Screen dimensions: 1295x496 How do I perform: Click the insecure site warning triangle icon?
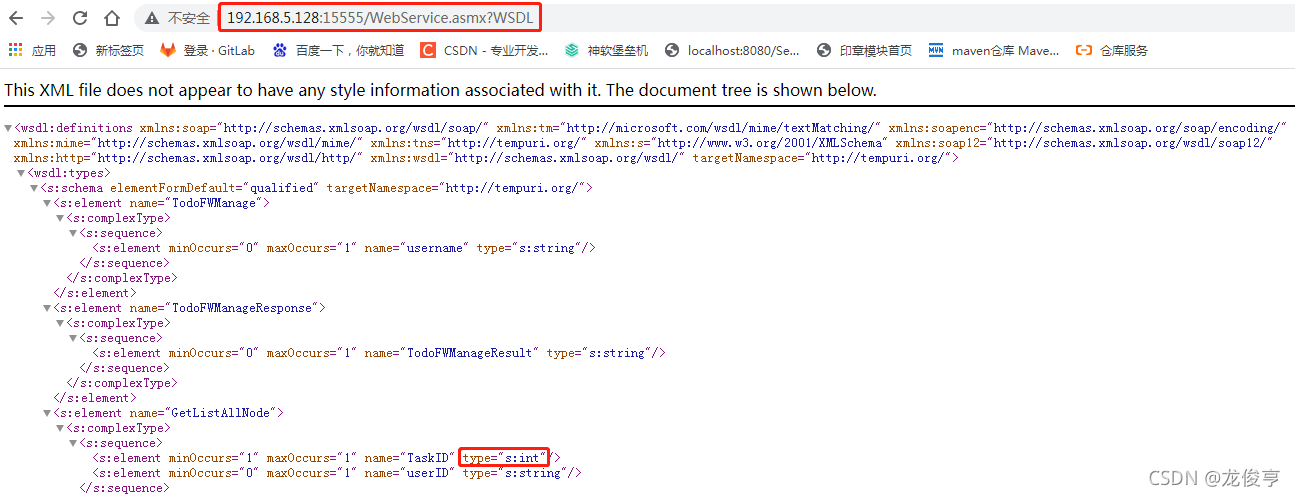152,18
